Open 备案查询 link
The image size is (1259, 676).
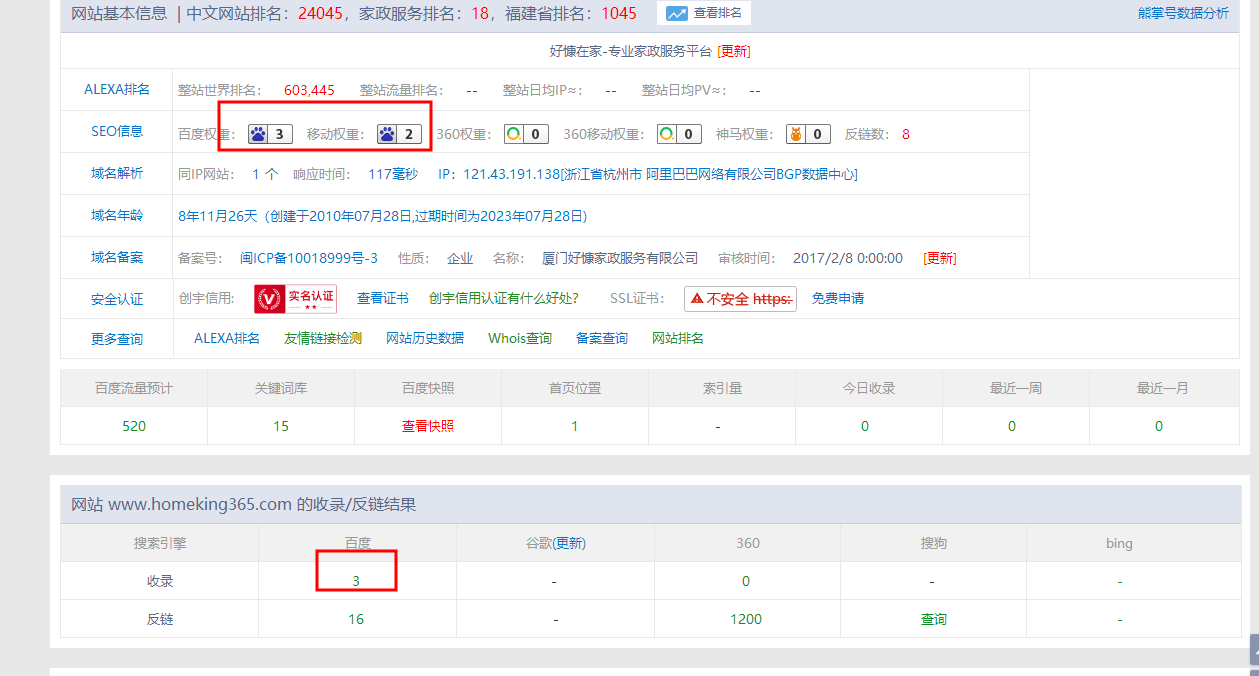pyautogui.click(x=602, y=338)
